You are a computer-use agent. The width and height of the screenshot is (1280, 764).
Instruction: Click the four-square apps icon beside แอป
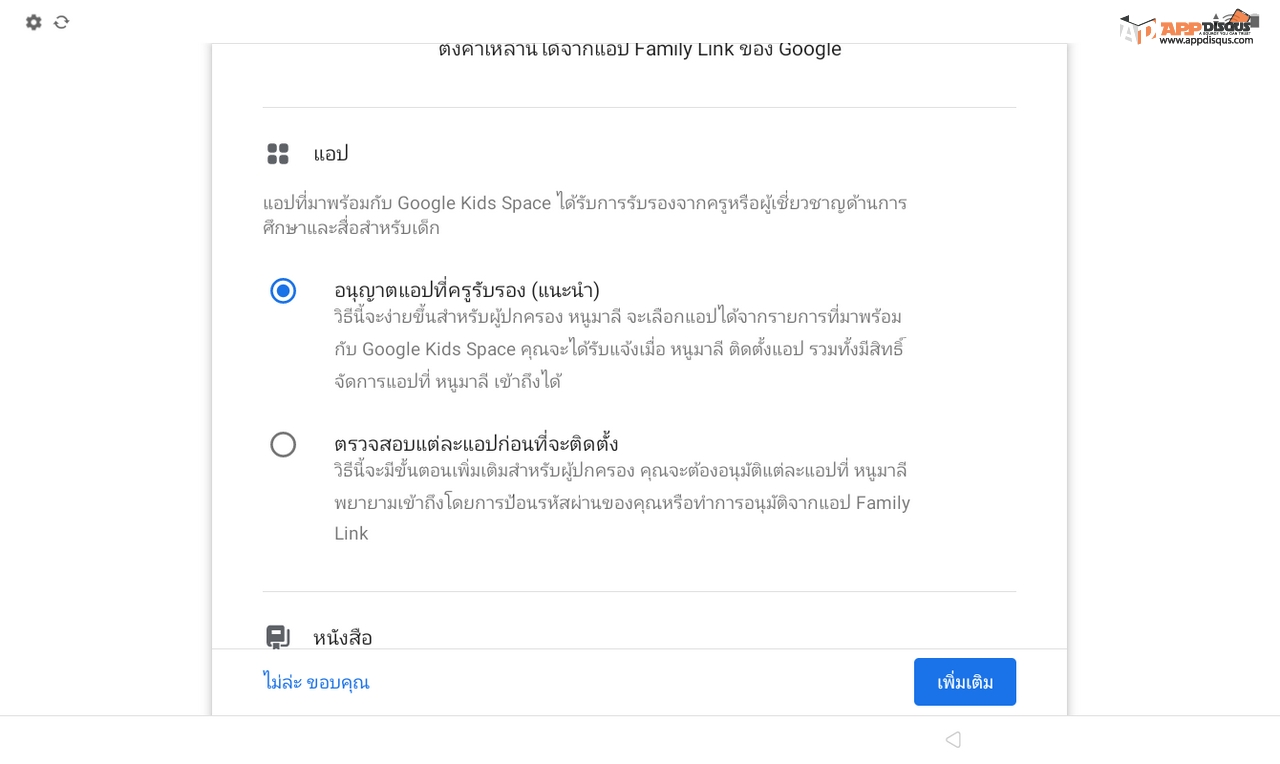tap(278, 154)
